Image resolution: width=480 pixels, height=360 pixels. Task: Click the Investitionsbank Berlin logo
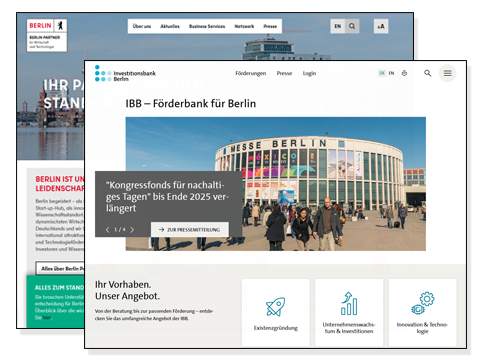(125, 74)
